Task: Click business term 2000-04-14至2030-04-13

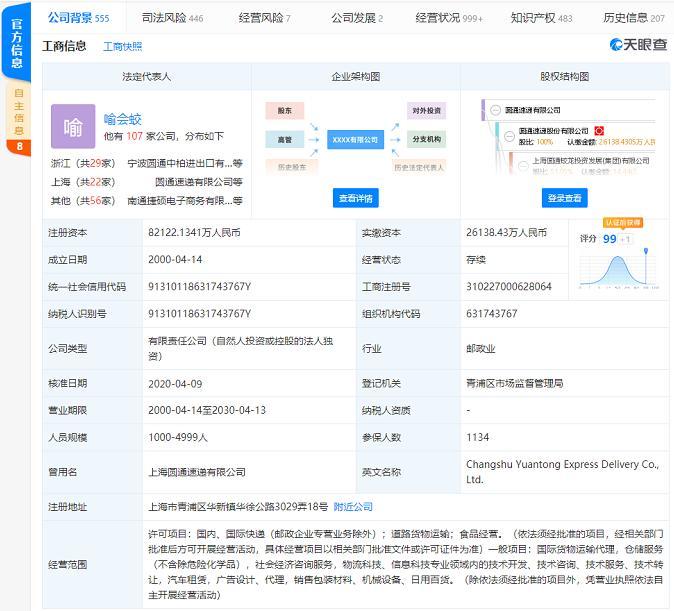Action: click(x=207, y=410)
